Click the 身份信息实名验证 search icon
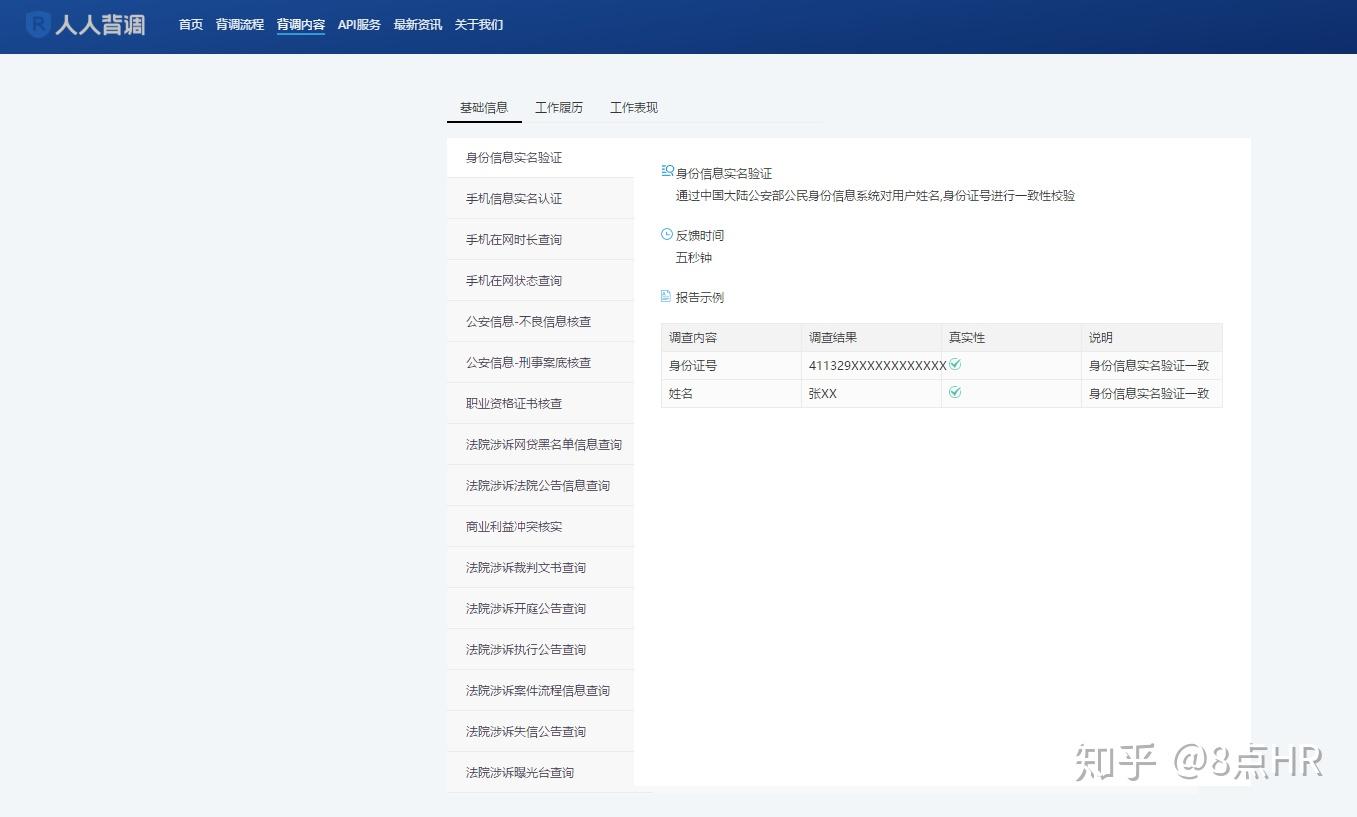This screenshot has height=817, width=1357. (668, 171)
